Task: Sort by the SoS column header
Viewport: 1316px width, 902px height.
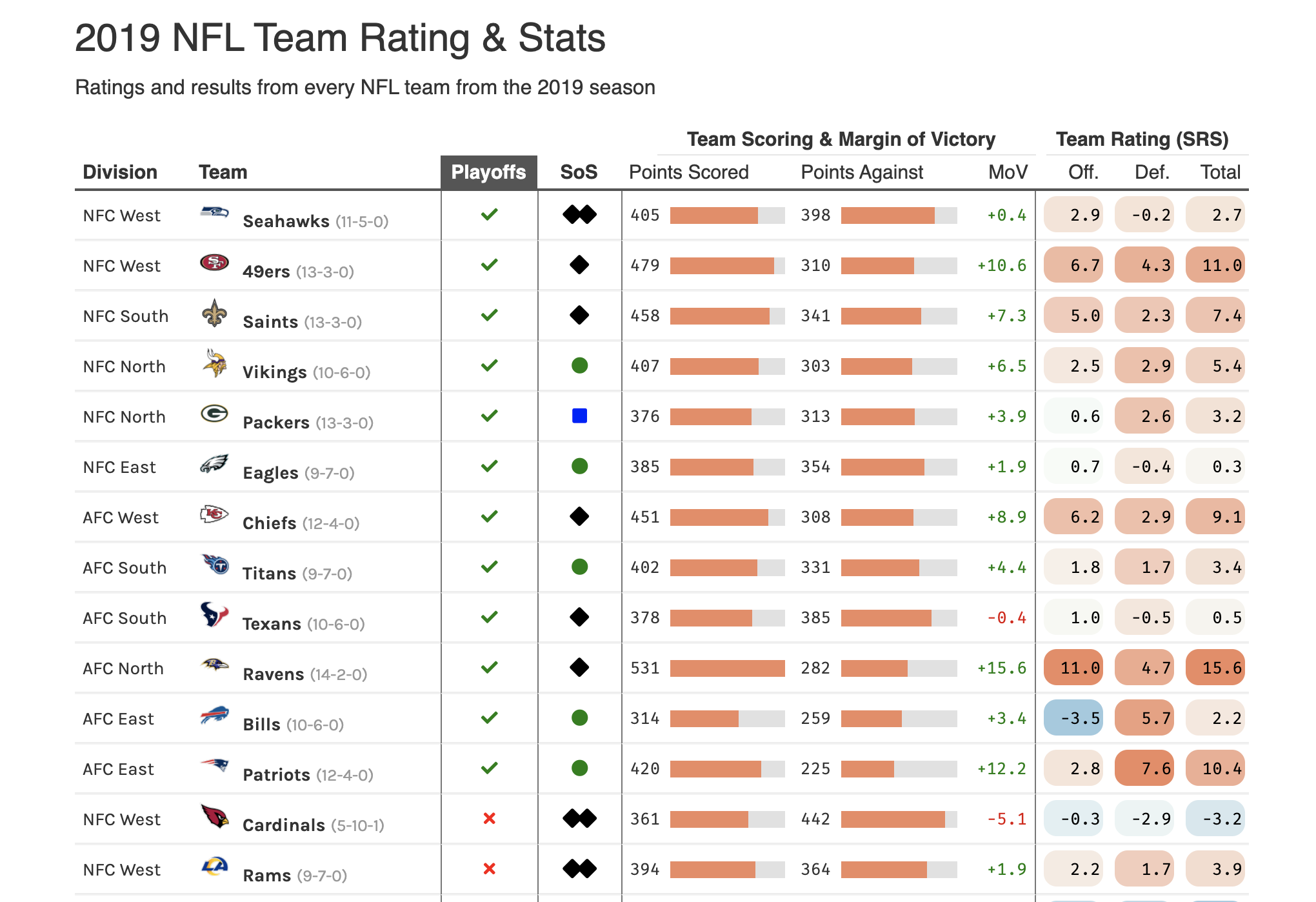Action: click(579, 172)
